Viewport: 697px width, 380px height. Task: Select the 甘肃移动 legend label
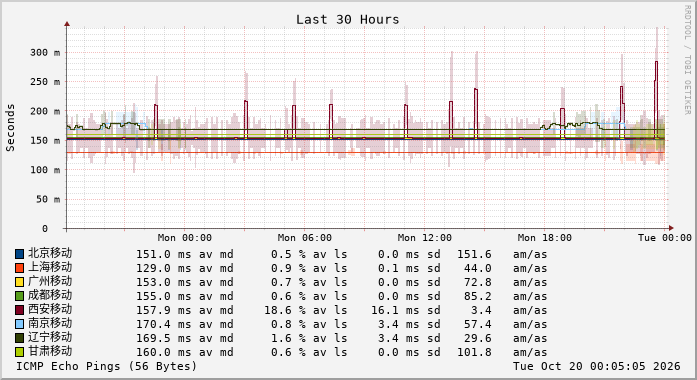pyautogui.click(x=50, y=351)
